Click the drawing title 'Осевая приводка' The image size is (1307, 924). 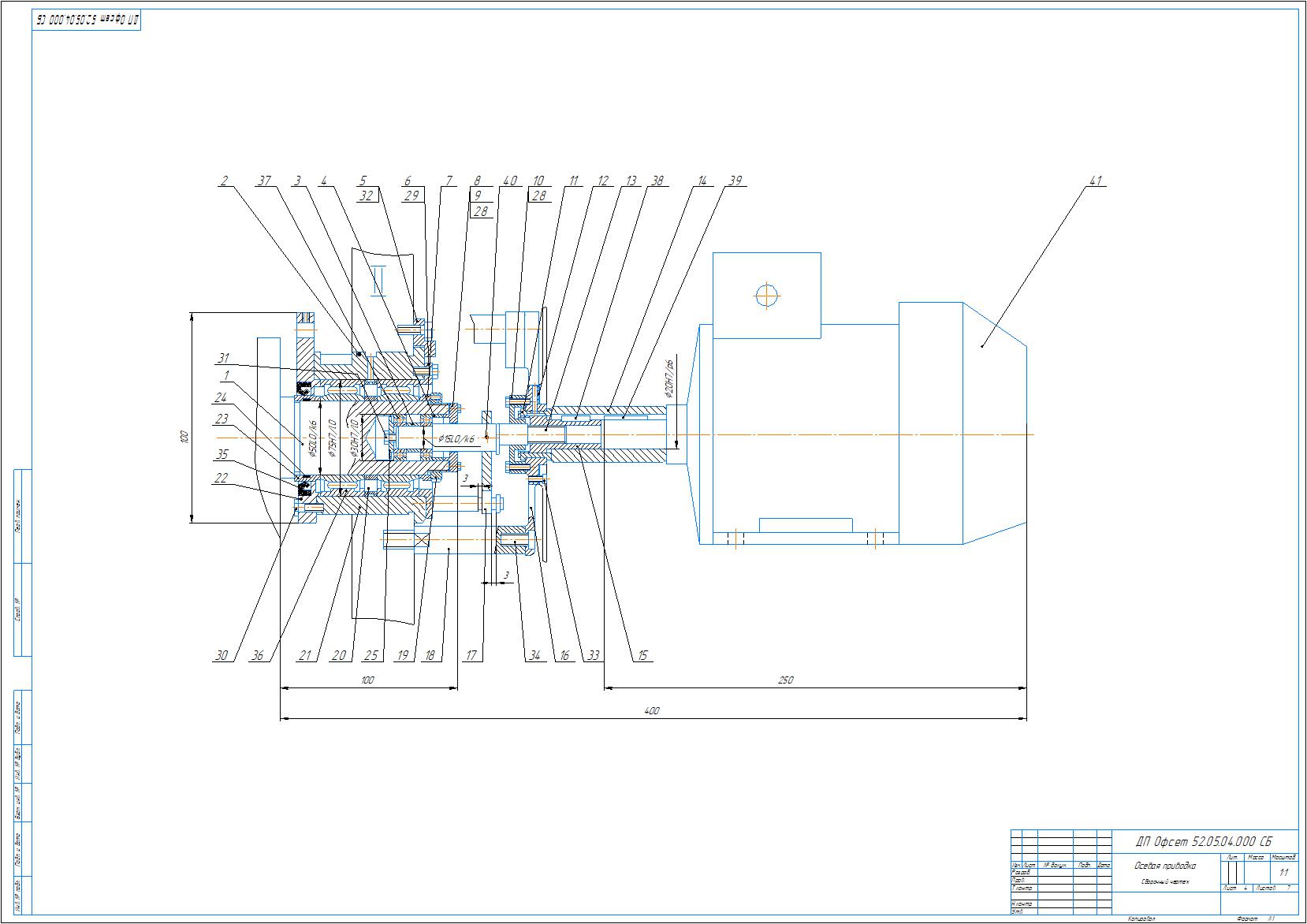pyautogui.click(x=1164, y=866)
